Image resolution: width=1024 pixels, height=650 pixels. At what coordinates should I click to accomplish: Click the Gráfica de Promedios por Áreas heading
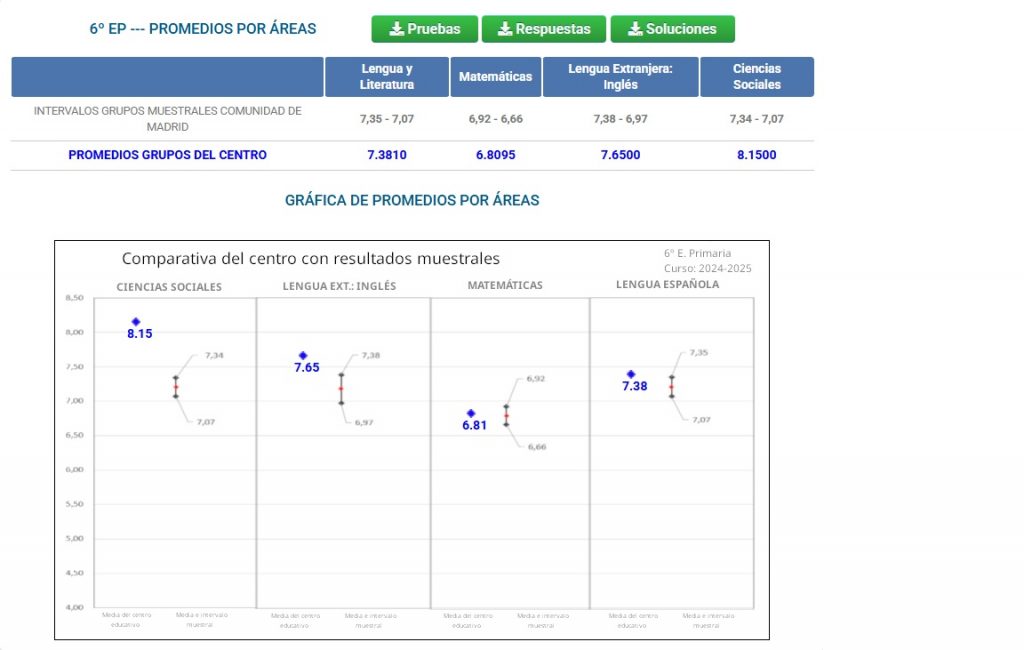point(412,201)
